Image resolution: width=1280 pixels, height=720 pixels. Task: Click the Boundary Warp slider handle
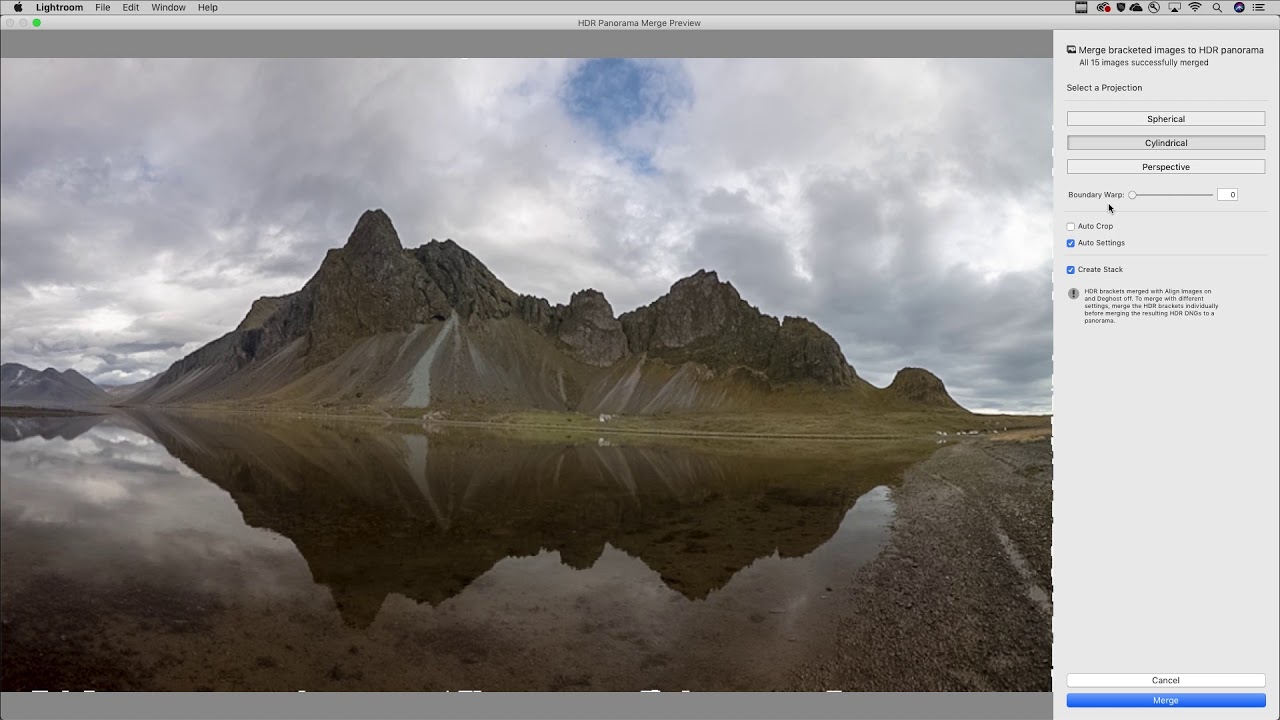[1132, 195]
